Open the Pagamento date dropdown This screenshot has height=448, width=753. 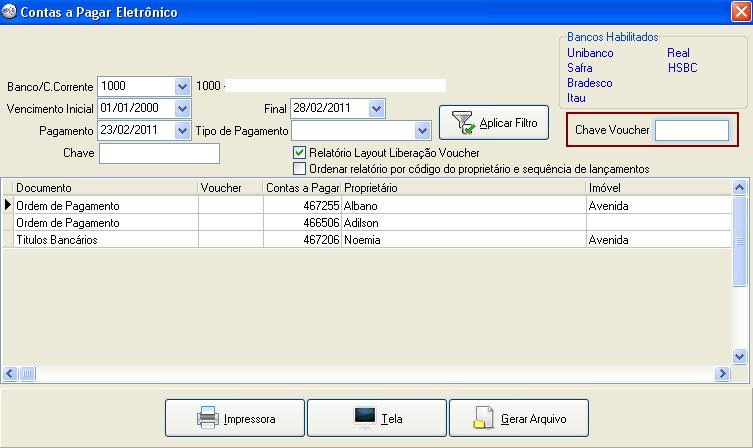click(181, 131)
